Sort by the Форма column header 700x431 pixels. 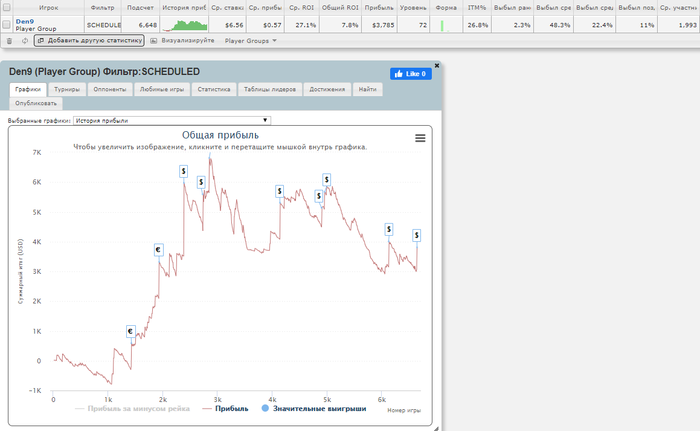pyautogui.click(x=446, y=8)
